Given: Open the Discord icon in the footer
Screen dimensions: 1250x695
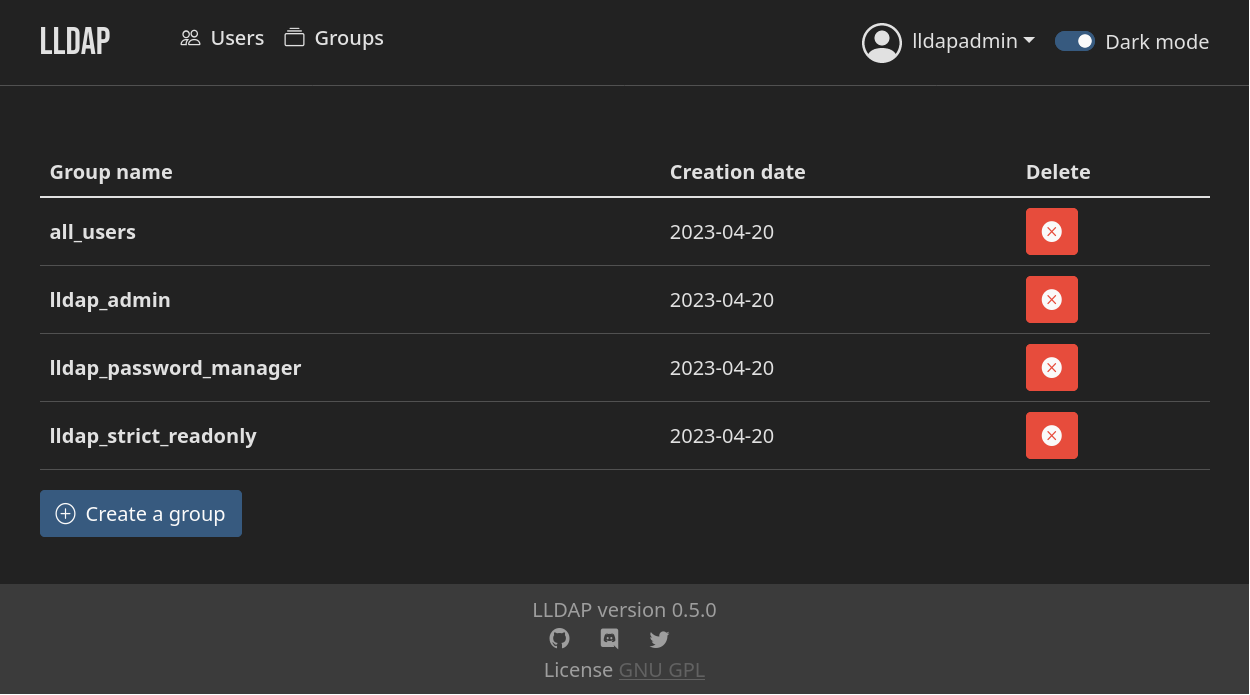Looking at the screenshot, I should click(609, 639).
